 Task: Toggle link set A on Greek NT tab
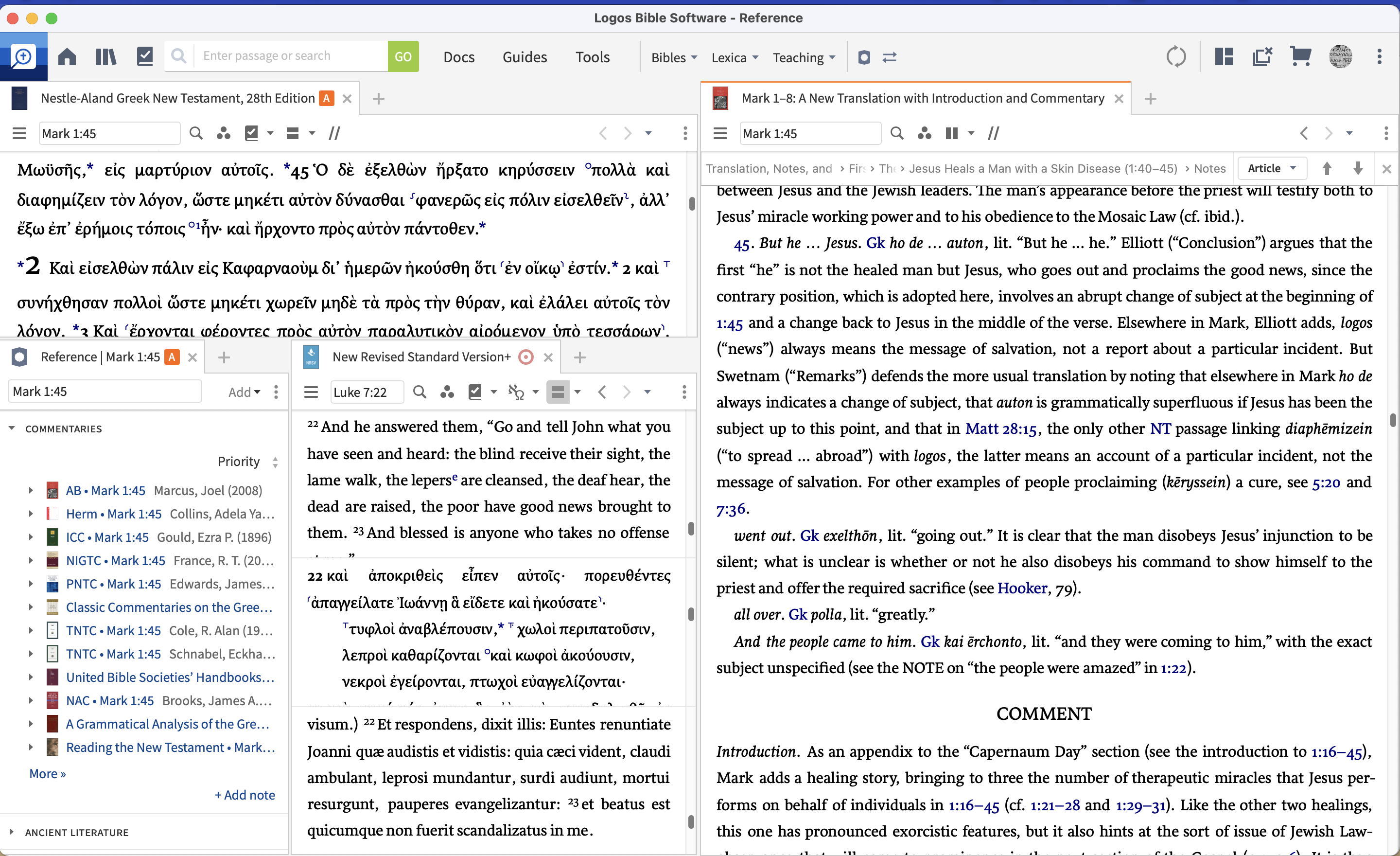326,98
